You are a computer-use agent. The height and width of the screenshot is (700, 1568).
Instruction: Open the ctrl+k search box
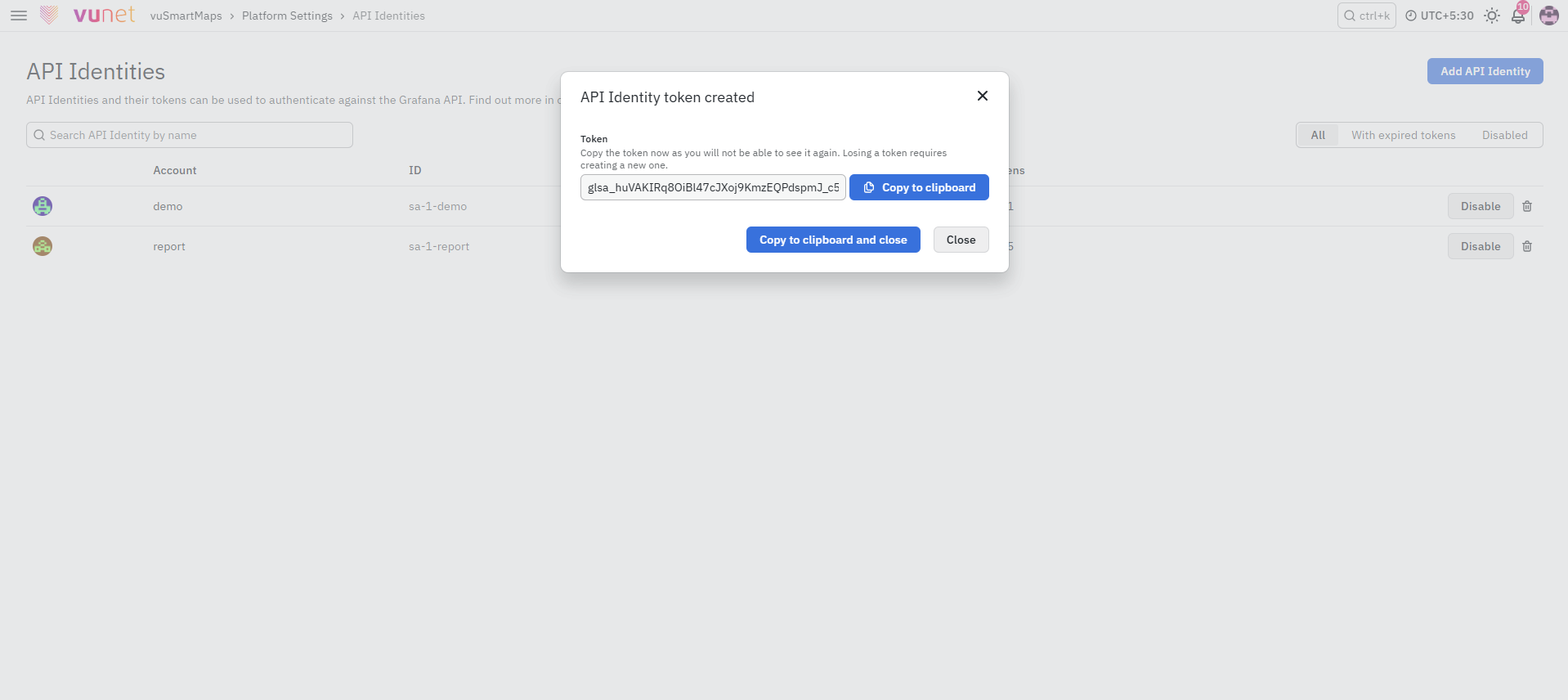tap(1366, 16)
